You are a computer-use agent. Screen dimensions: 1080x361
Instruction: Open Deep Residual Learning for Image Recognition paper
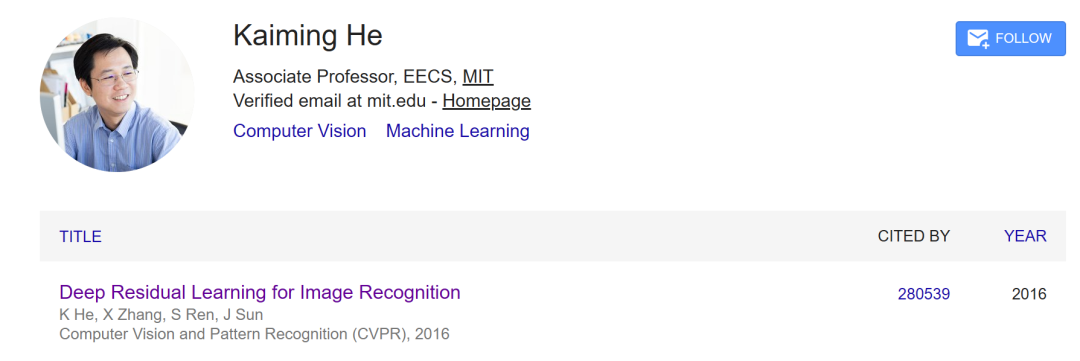pos(260,292)
